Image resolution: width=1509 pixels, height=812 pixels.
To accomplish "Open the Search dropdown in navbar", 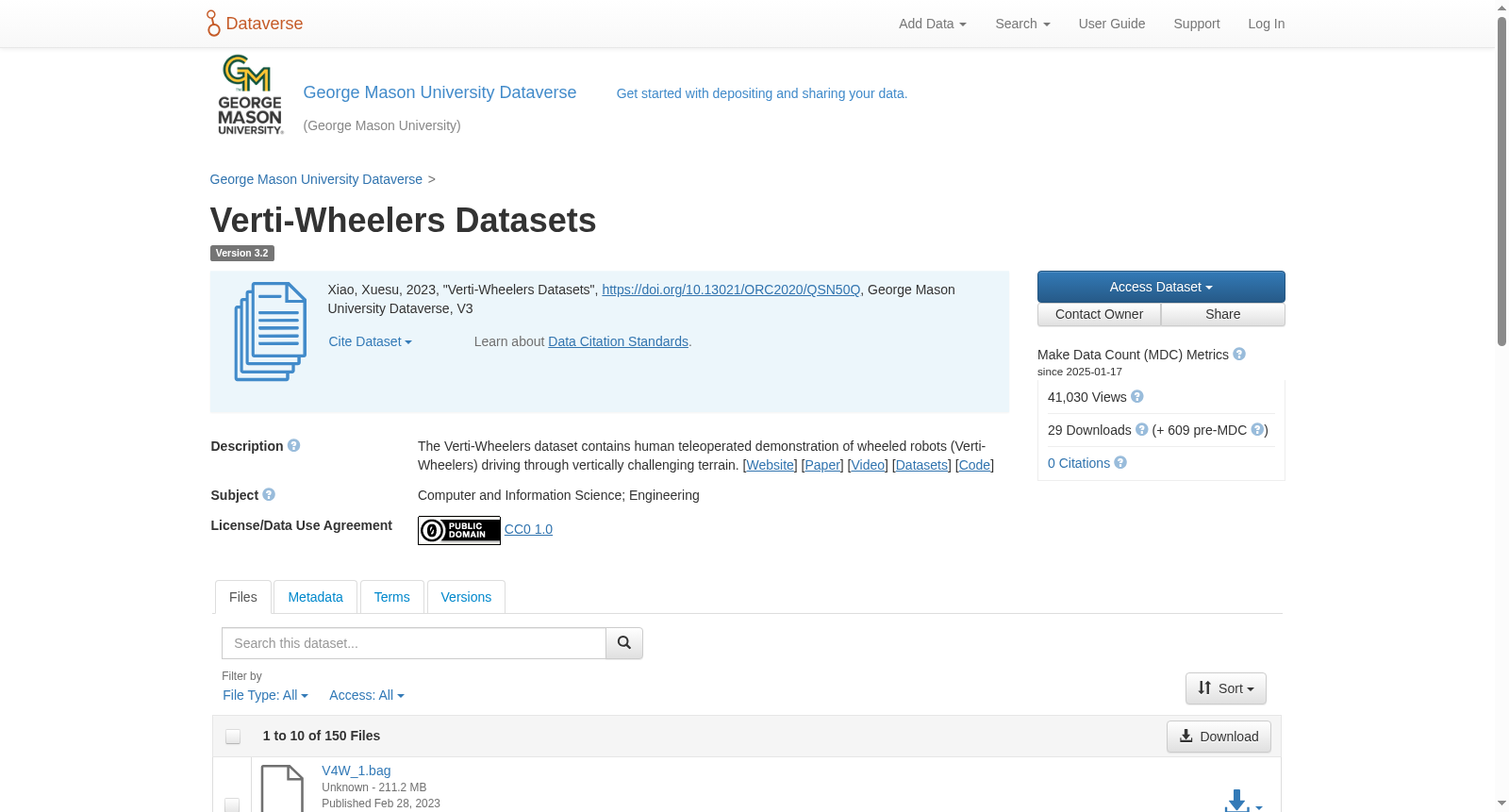I will 1022,24.
